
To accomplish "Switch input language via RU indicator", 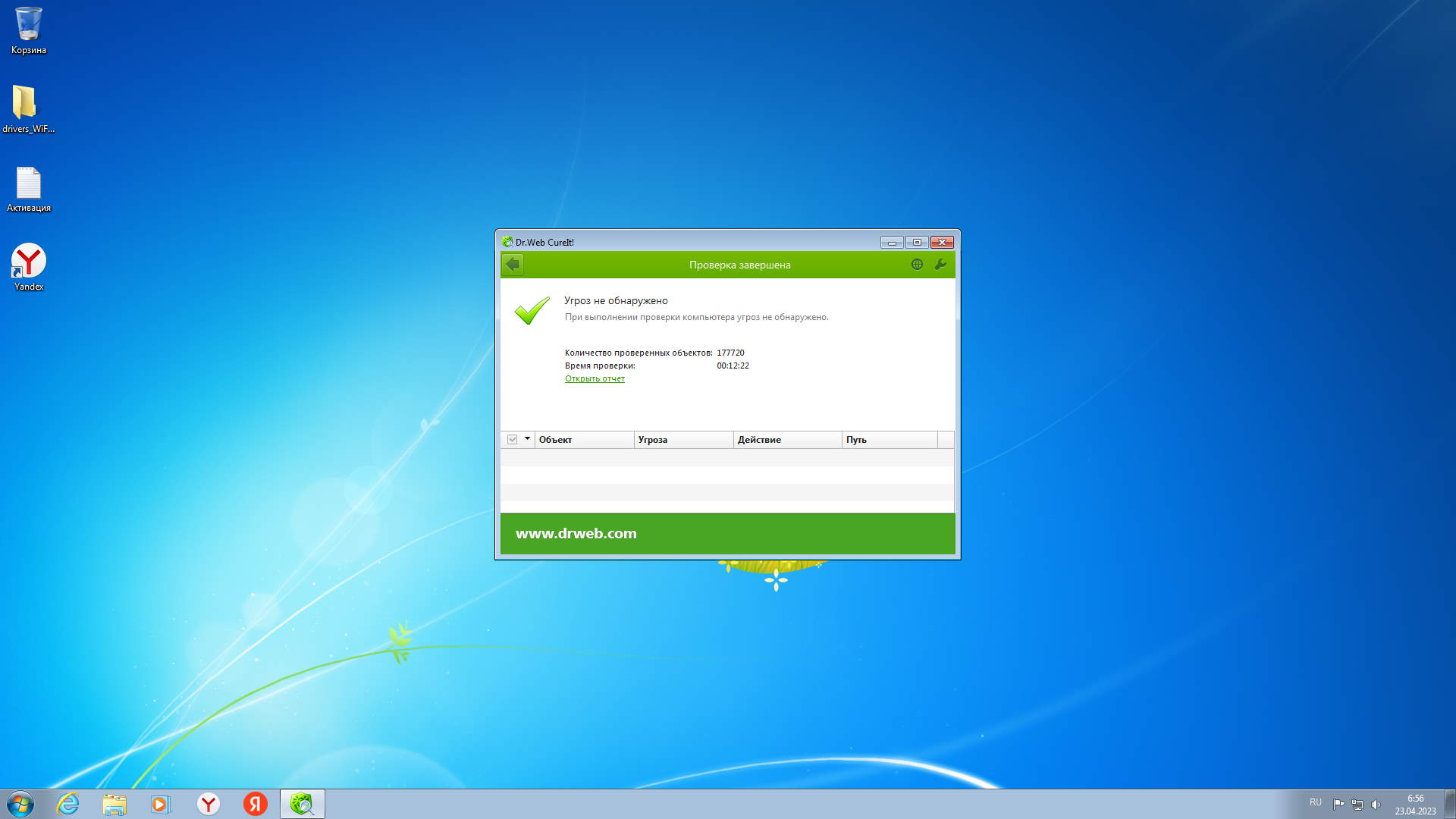I will [x=1315, y=802].
